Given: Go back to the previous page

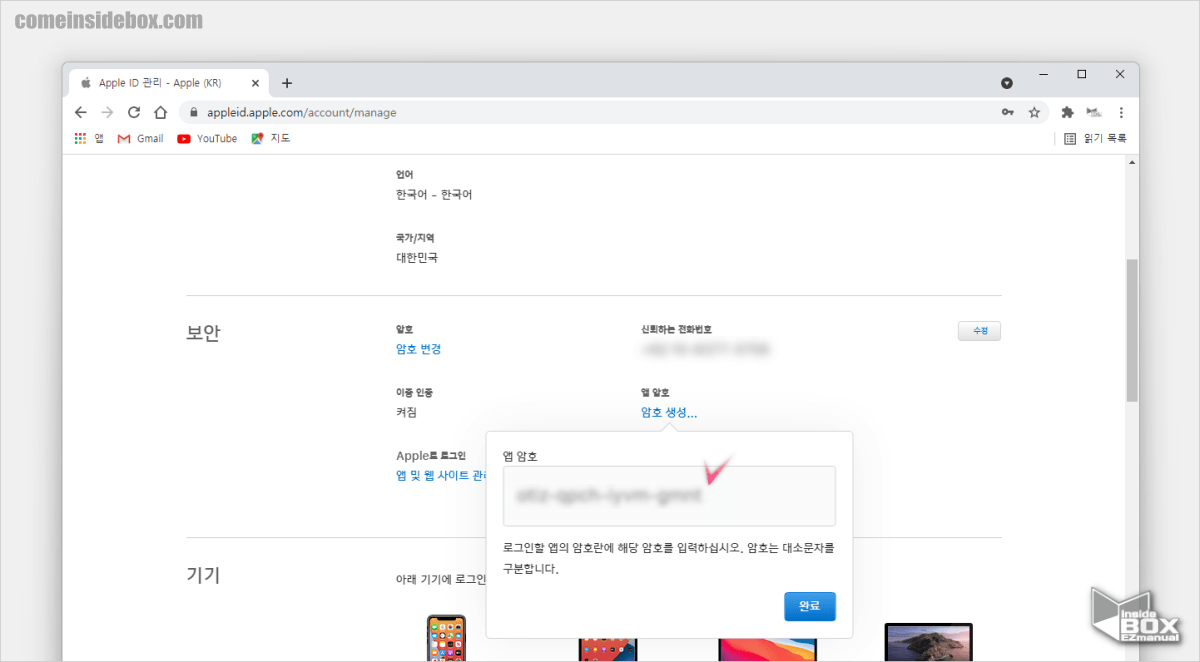Looking at the screenshot, I should pyautogui.click(x=81, y=112).
